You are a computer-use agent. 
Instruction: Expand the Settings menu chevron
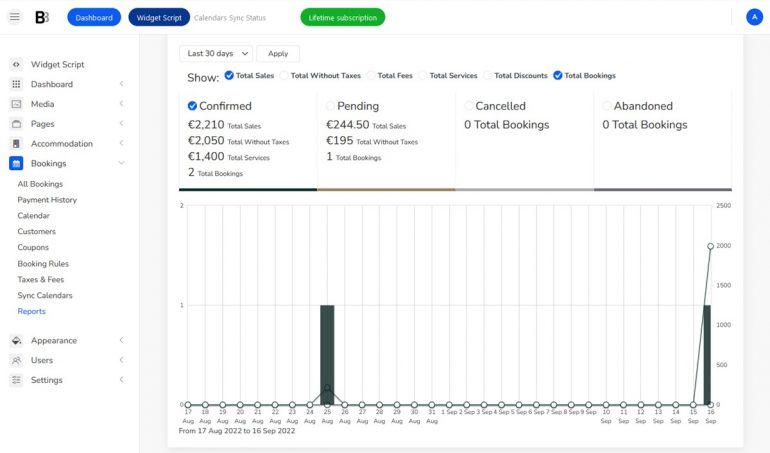(121, 380)
